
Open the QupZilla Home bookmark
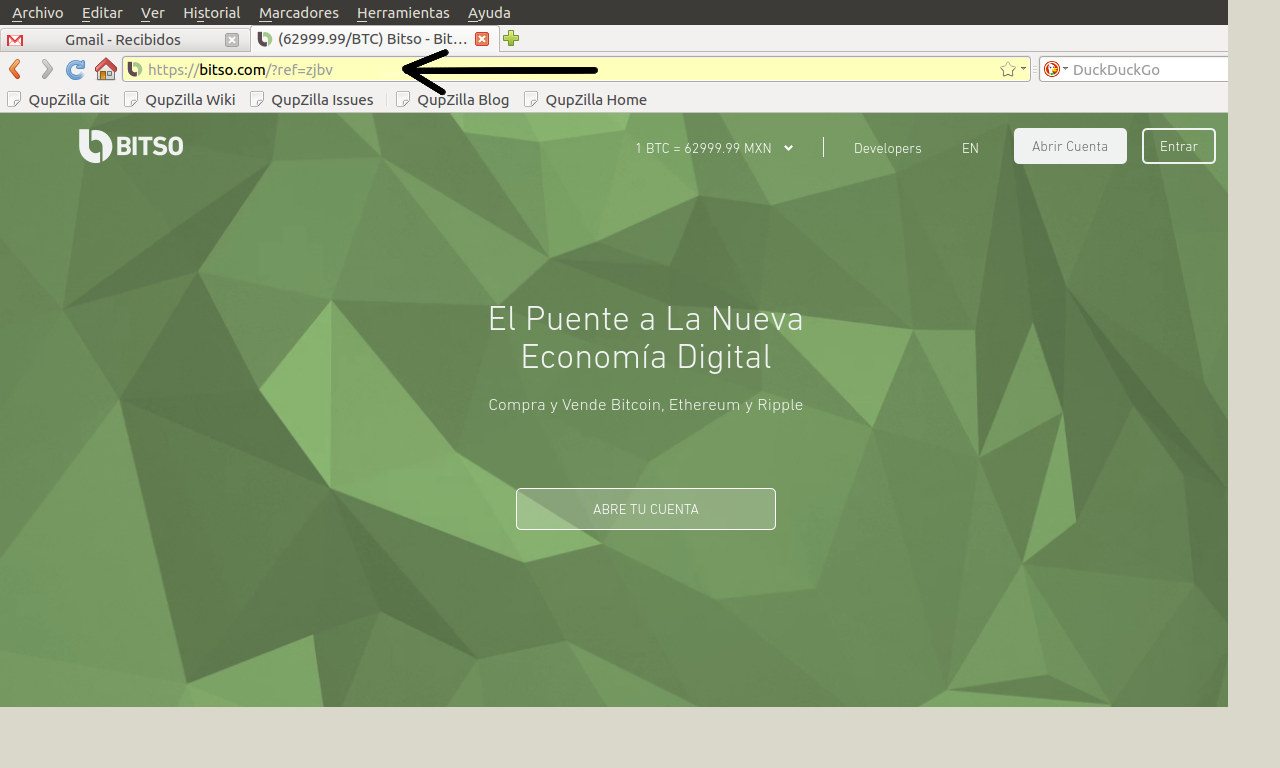pos(586,99)
